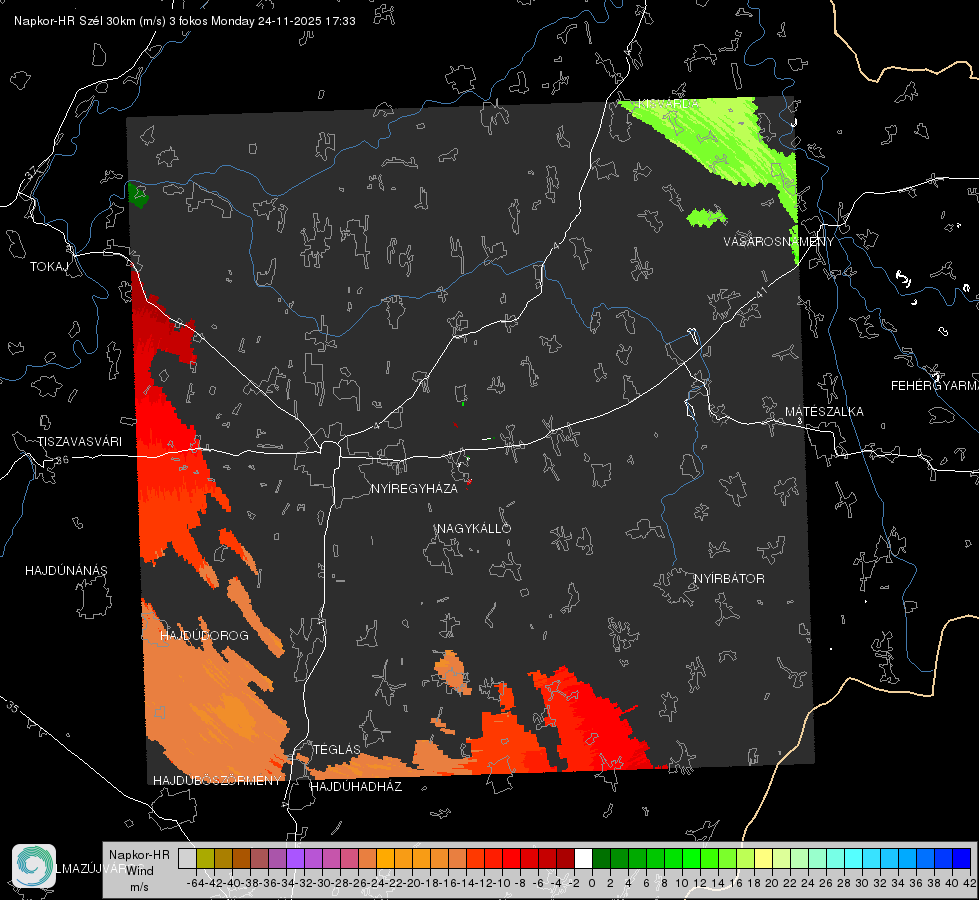Click the dark green patch at the radar's west edge
979x900 pixels.
137,195
